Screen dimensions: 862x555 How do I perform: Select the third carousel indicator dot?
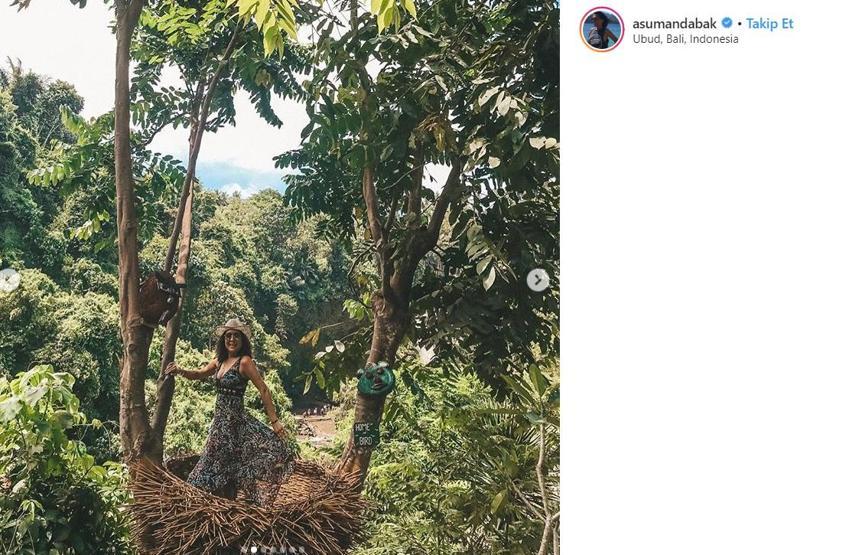263,550
